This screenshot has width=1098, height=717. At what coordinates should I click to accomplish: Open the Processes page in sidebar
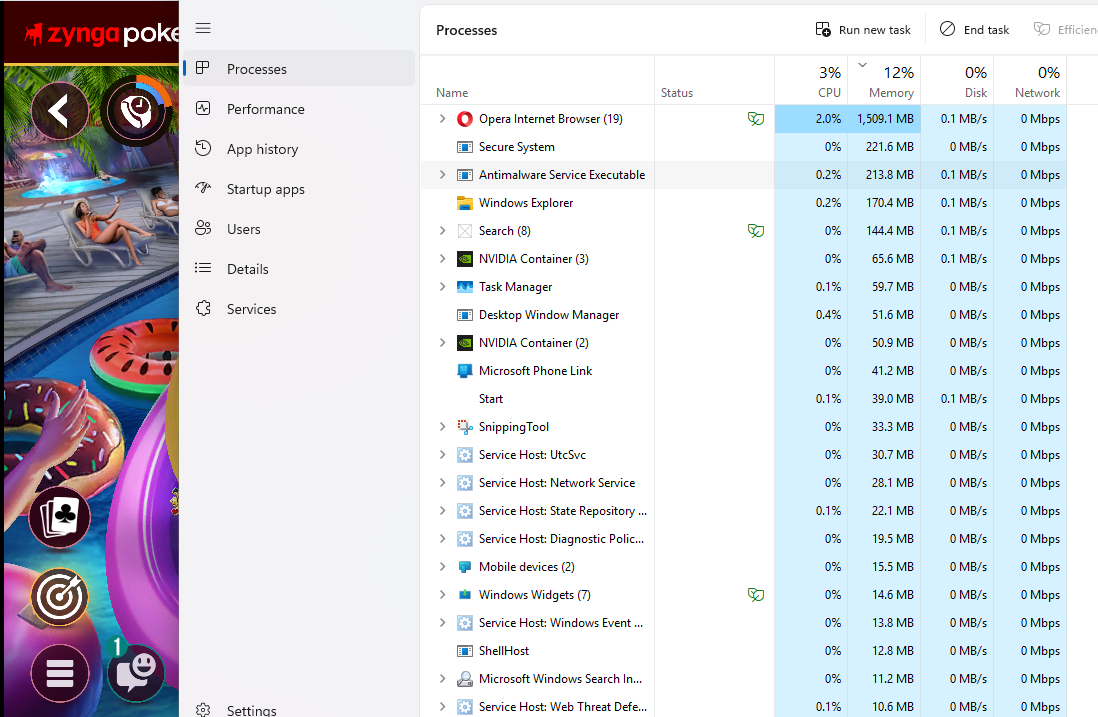299,69
